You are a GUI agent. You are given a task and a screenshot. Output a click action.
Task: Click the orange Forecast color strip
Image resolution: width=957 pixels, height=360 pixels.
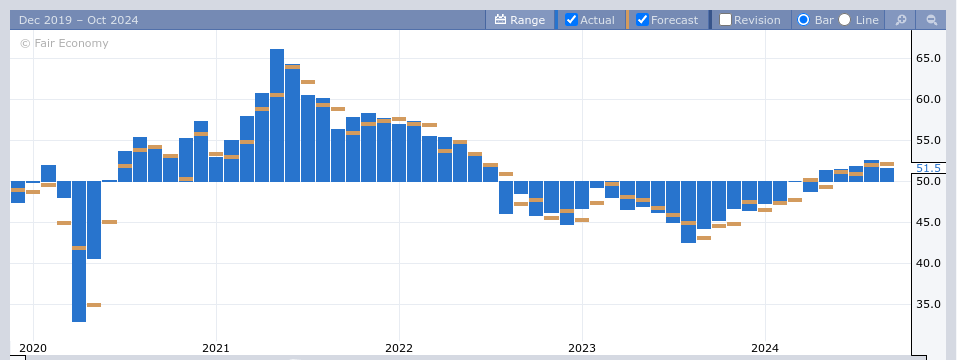[x=627, y=20]
